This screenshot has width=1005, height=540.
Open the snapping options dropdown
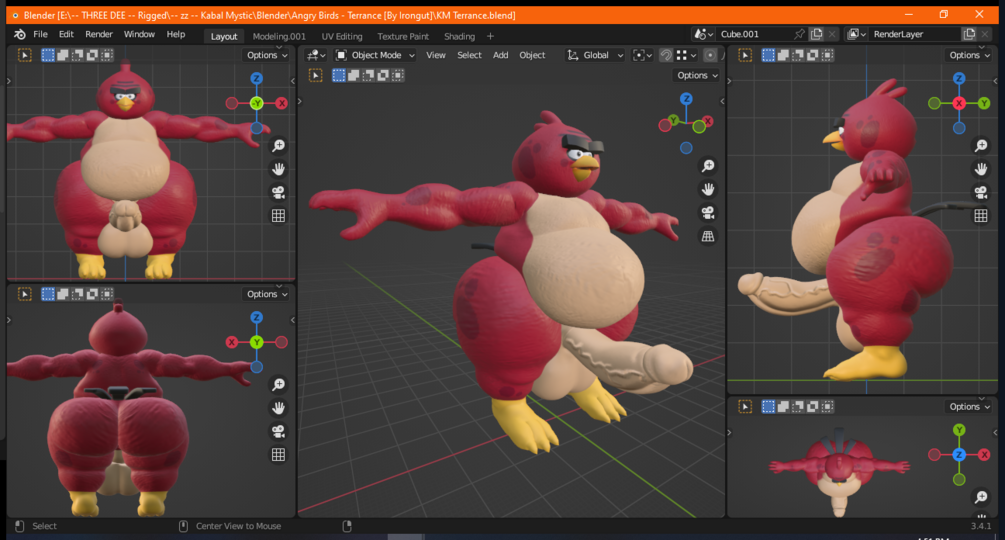pos(686,55)
